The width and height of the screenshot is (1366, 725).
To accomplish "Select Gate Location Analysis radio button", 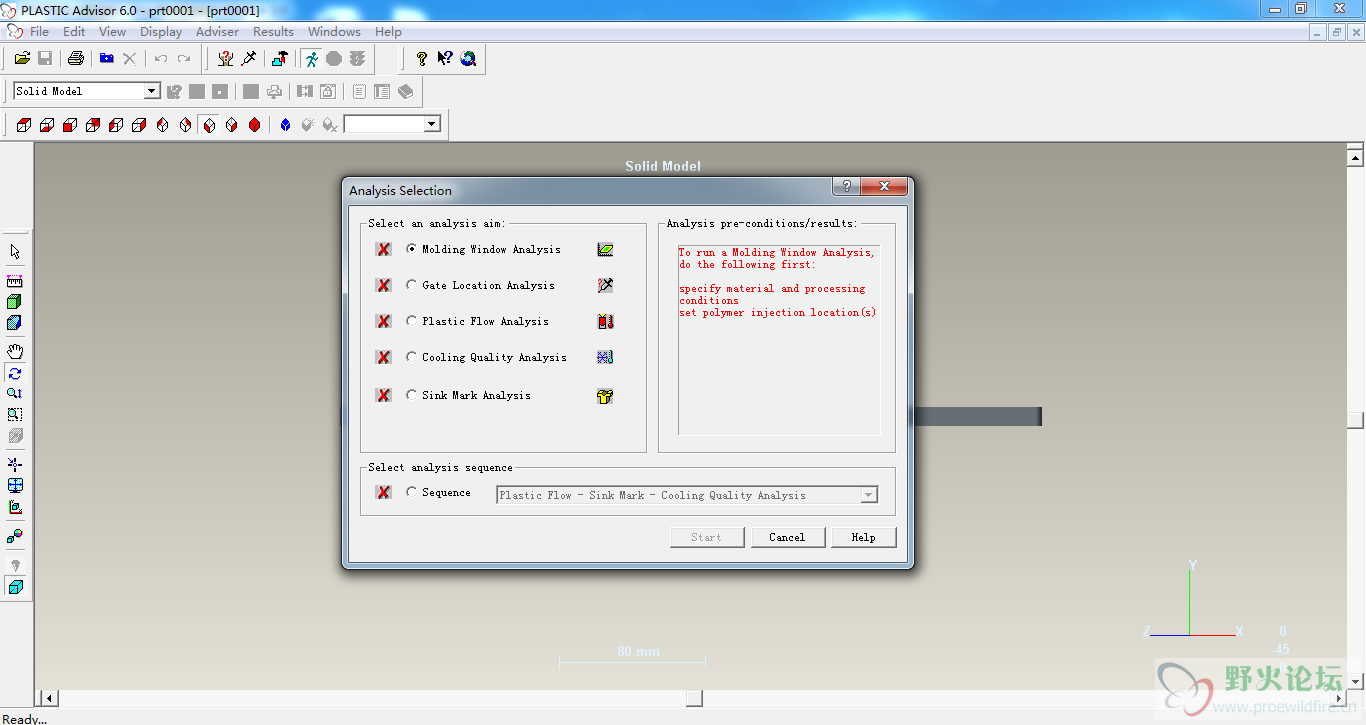I will (411, 285).
